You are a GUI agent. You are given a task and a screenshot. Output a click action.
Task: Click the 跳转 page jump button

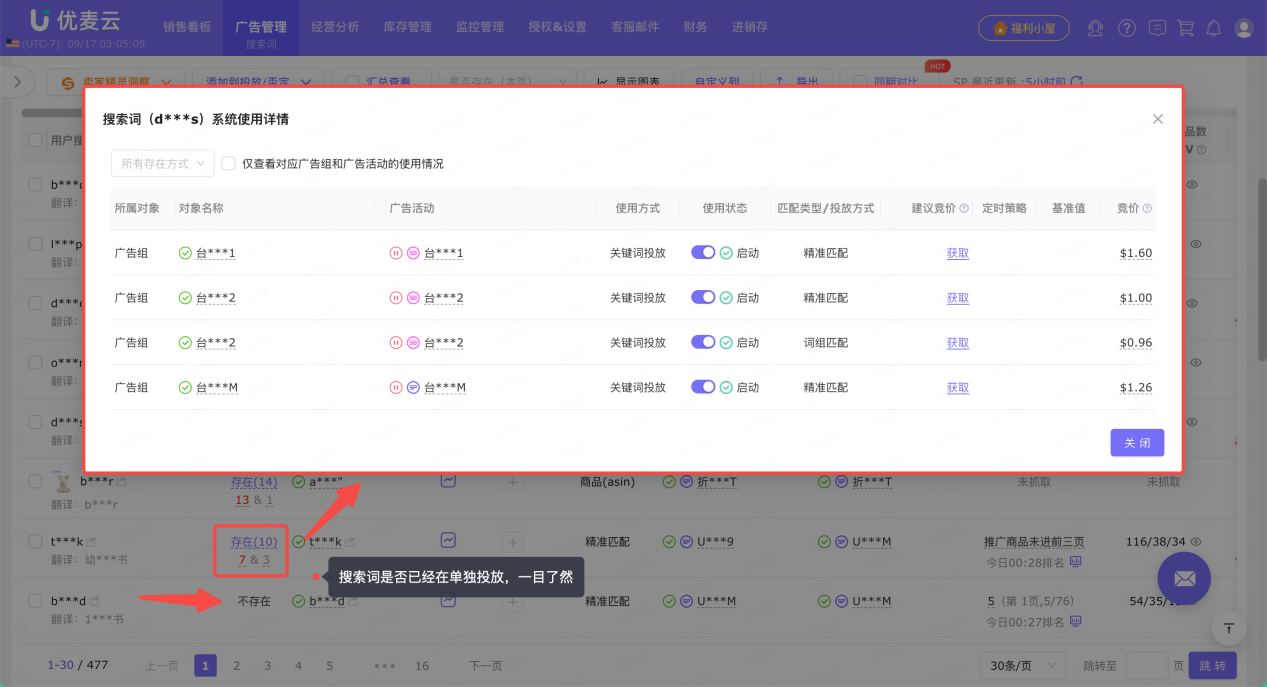click(x=1211, y=664)
